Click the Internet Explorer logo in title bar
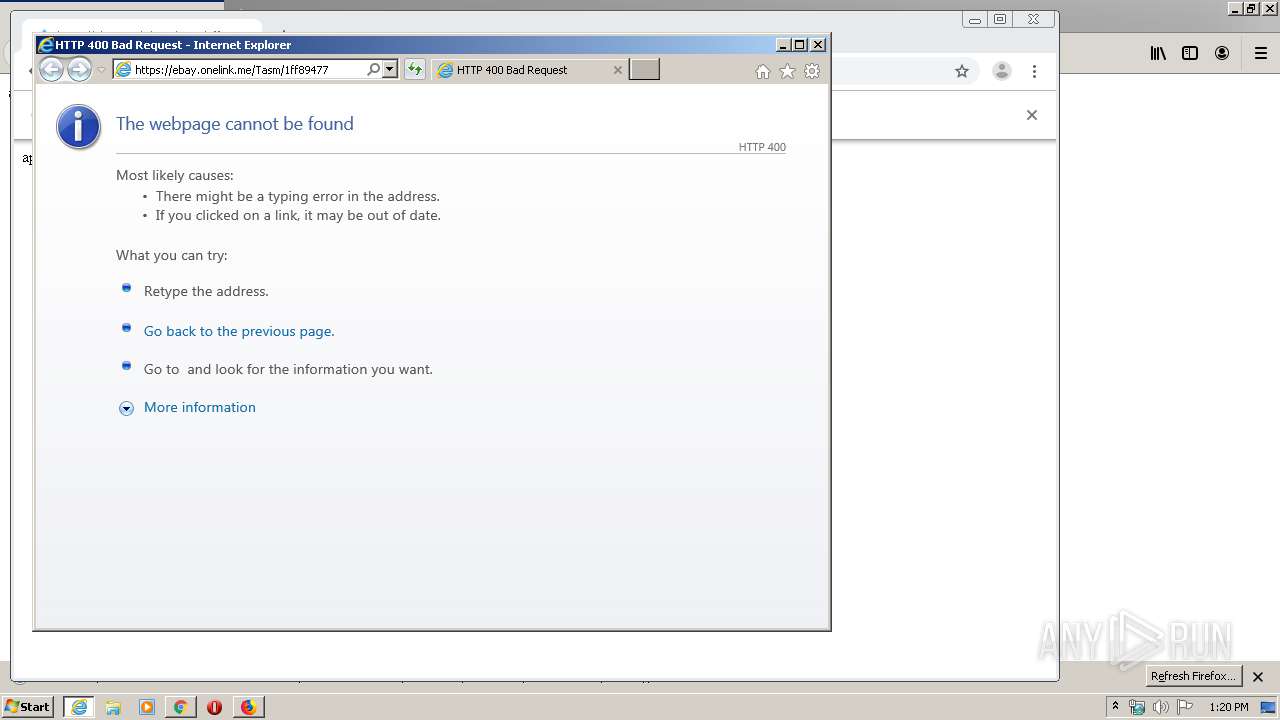 45,45
